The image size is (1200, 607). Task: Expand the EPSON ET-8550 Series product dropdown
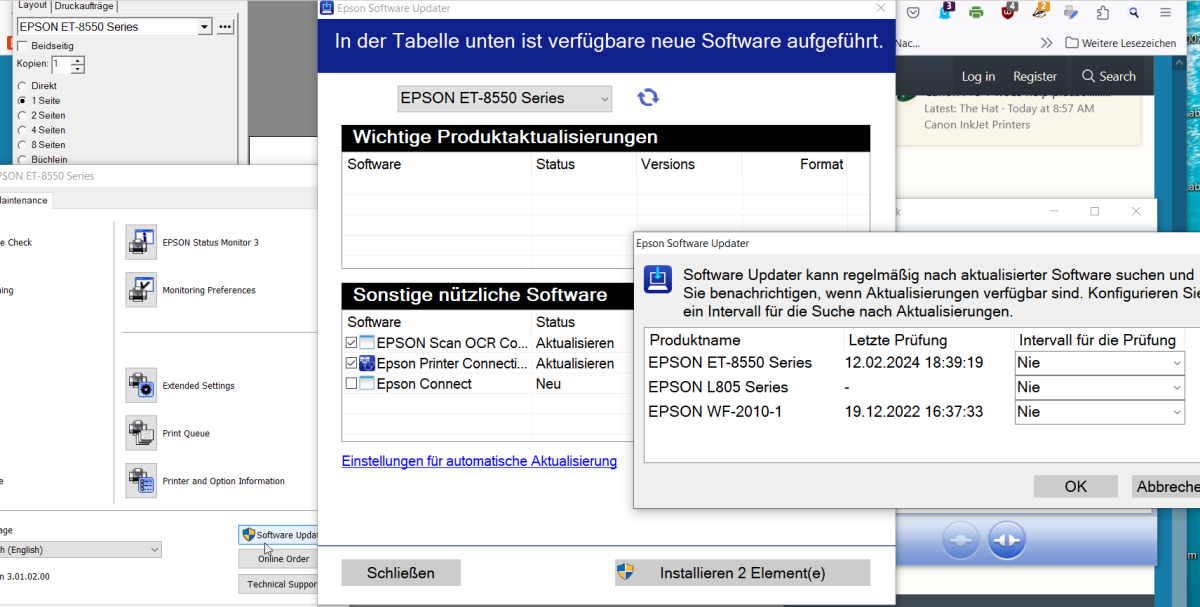(504, 98)
